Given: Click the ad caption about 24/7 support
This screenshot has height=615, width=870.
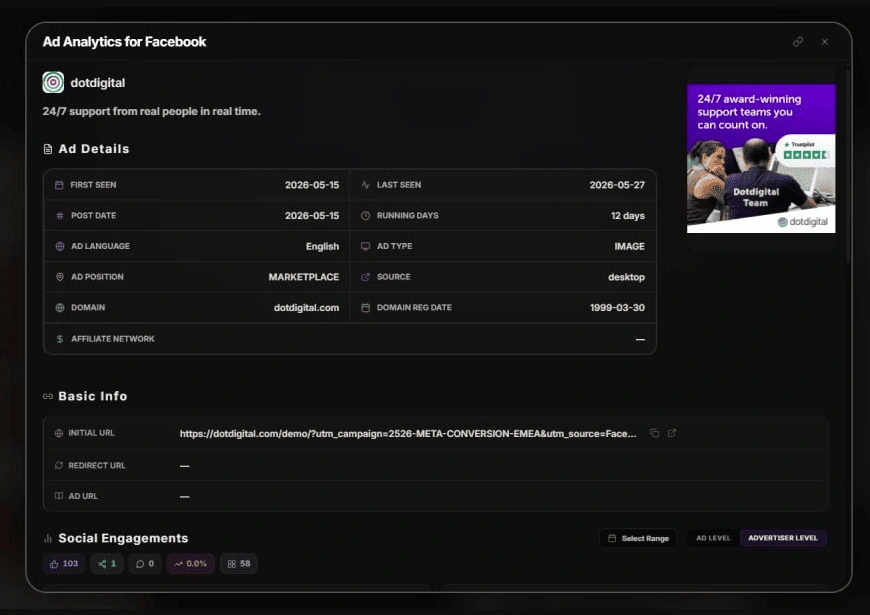Looking at the screenshot, I should 151,111.
